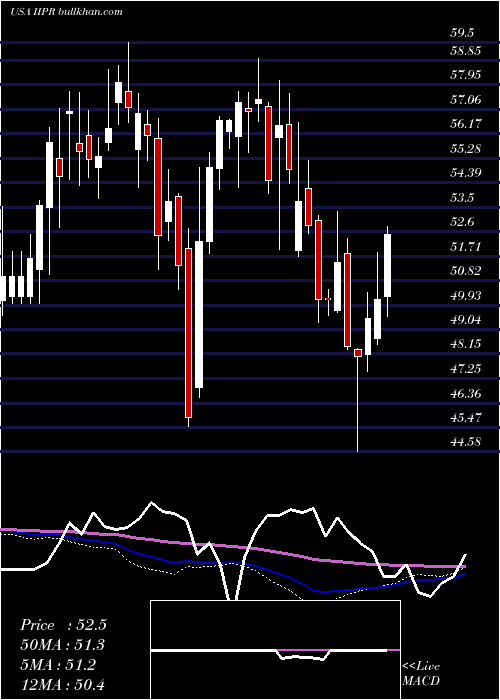
Task: Click the 49.04 price axis label
Action: [465, 320]
